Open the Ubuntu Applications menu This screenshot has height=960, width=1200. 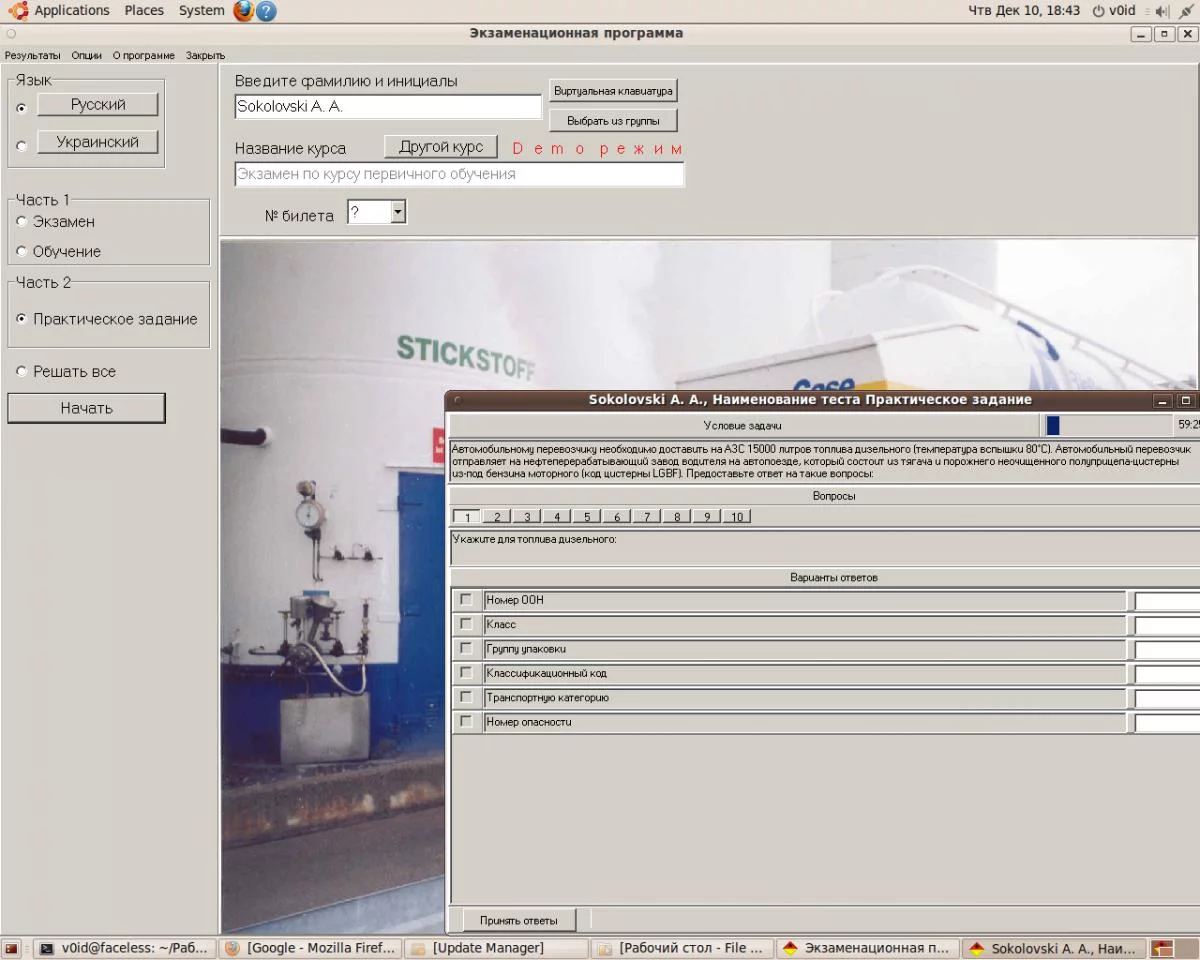(x=59, y=11)
